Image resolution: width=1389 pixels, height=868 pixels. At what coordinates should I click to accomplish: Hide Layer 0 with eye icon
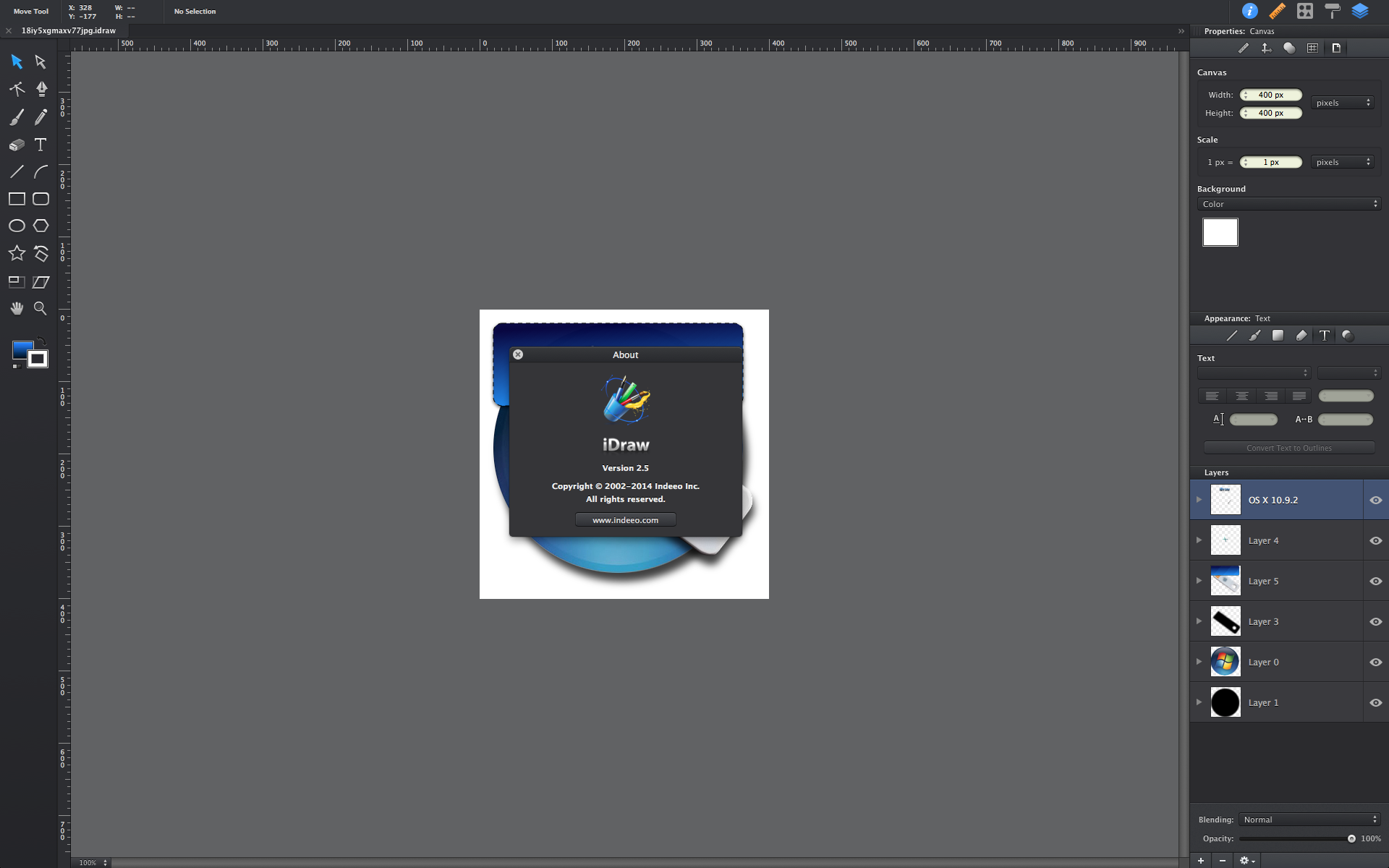click(x=1375, y=662)
